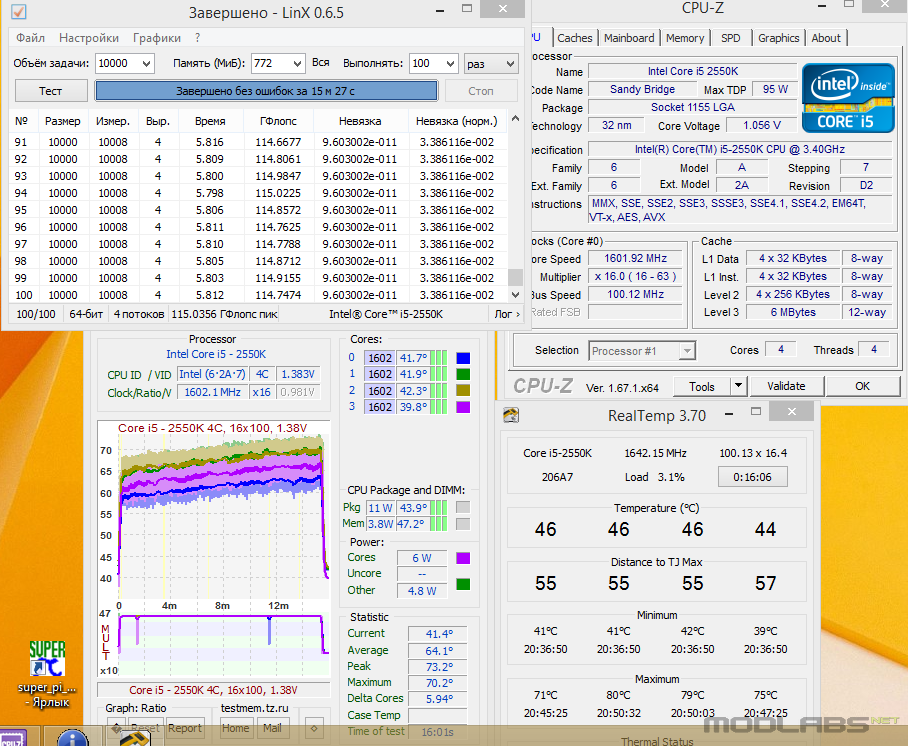Click the blue core 0 color swatch
This screenshot has width=908, height=746.
[x=463, y=358]
